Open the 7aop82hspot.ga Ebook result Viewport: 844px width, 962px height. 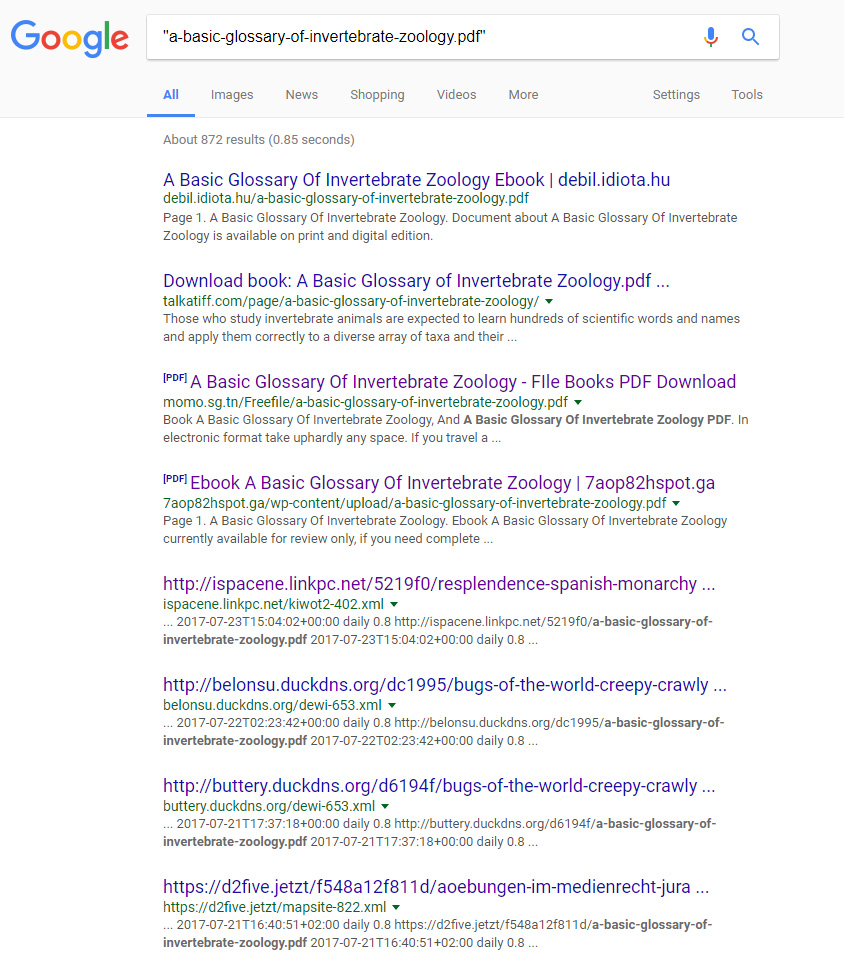(x=452, y=483)
